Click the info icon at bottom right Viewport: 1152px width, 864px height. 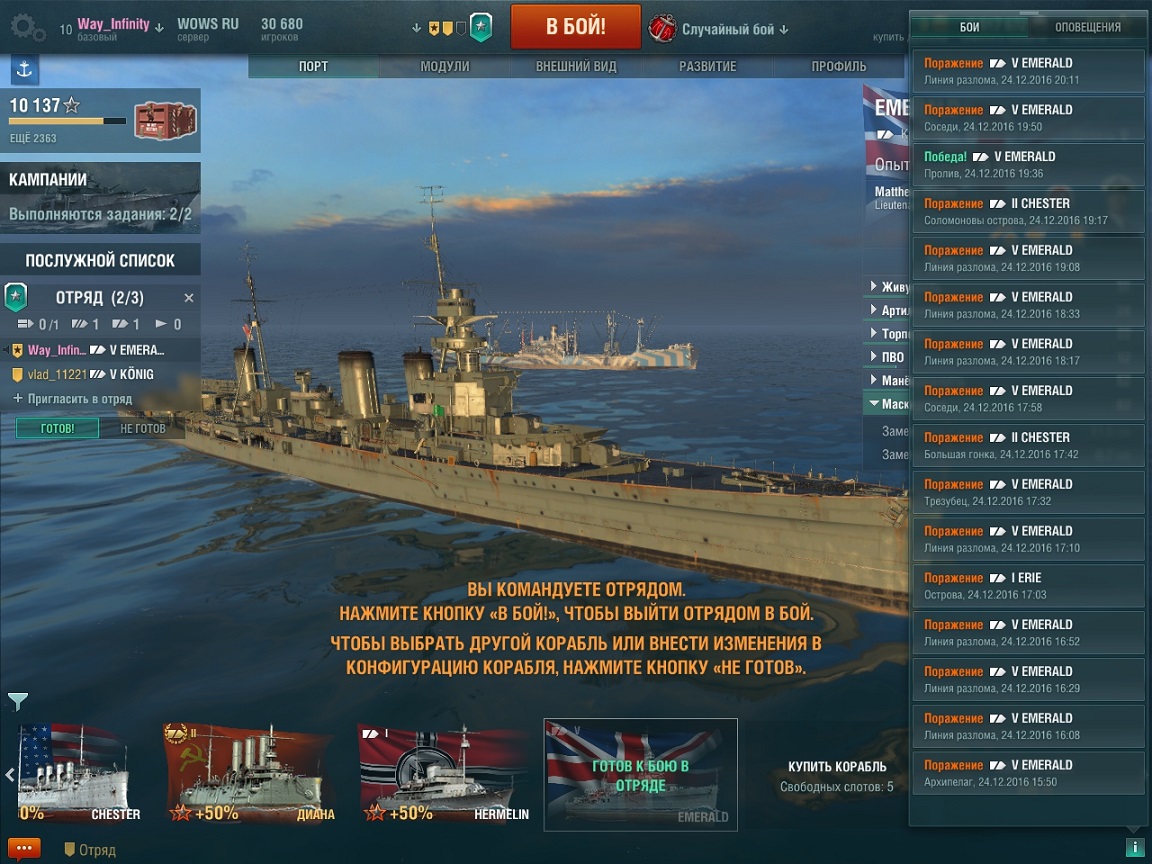(x=1134, y=847)
